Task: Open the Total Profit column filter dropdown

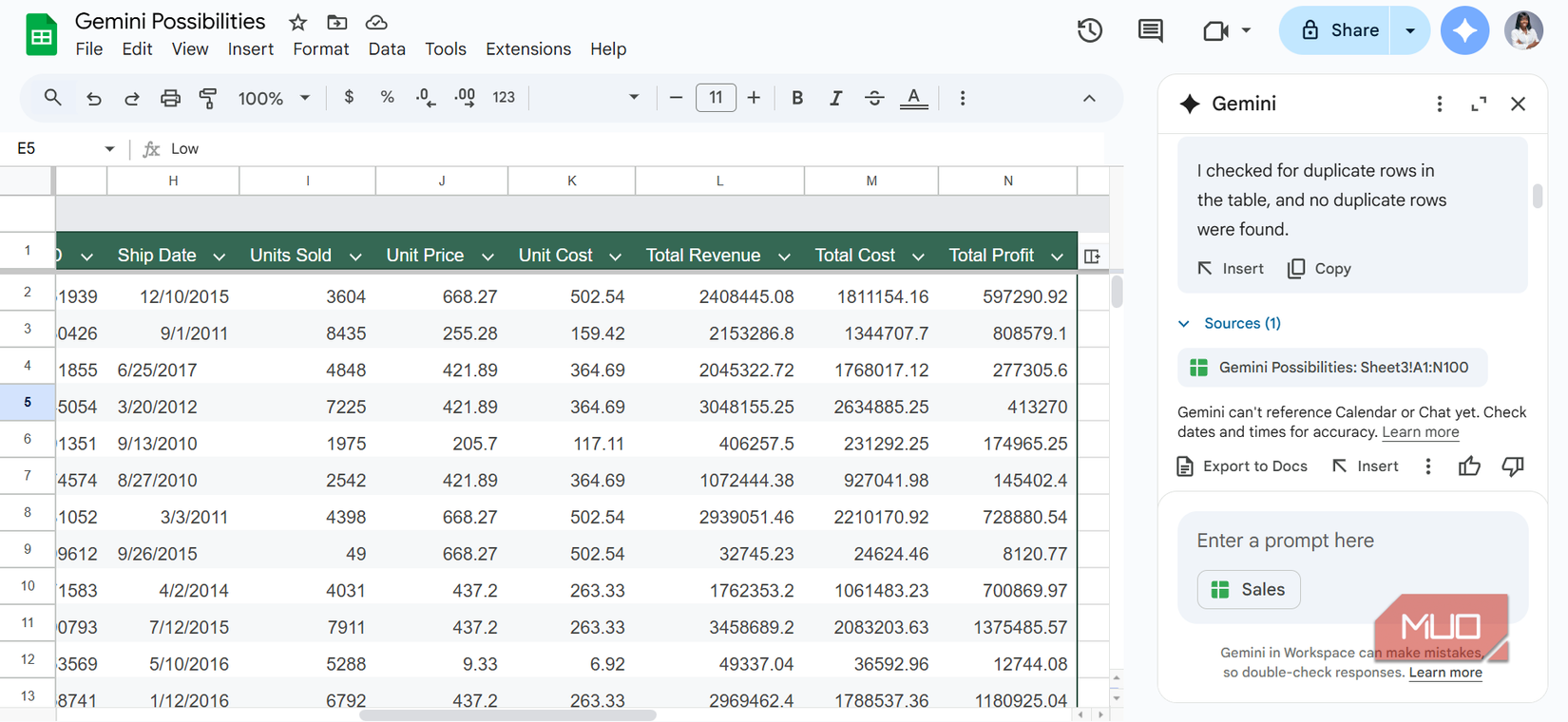Action: [1057, 256]
